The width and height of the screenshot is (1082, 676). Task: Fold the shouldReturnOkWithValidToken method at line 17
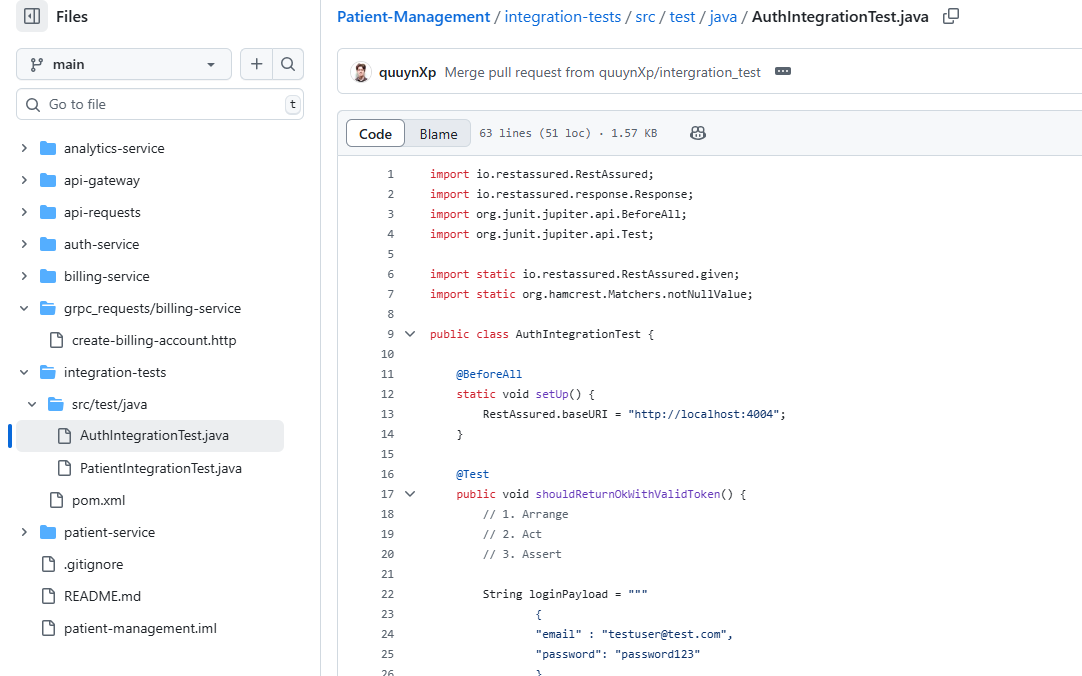tap(409, 494)
